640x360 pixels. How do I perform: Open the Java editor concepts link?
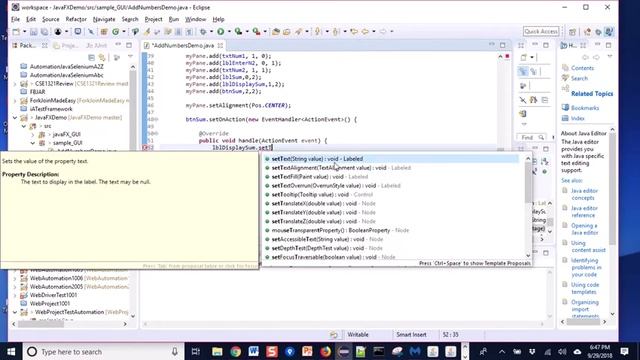[x=584, y=194]
